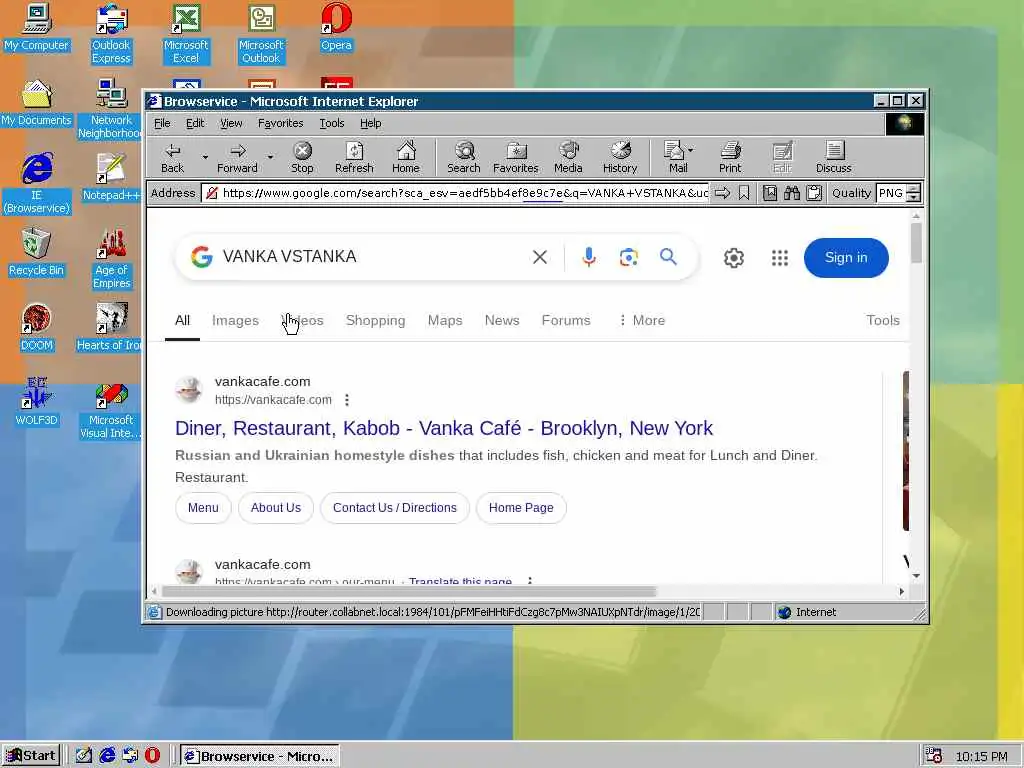The height and width of the screenshot is (768, 1024).
Task: Switch to the Shopping results tab
Action: (376, 321)
